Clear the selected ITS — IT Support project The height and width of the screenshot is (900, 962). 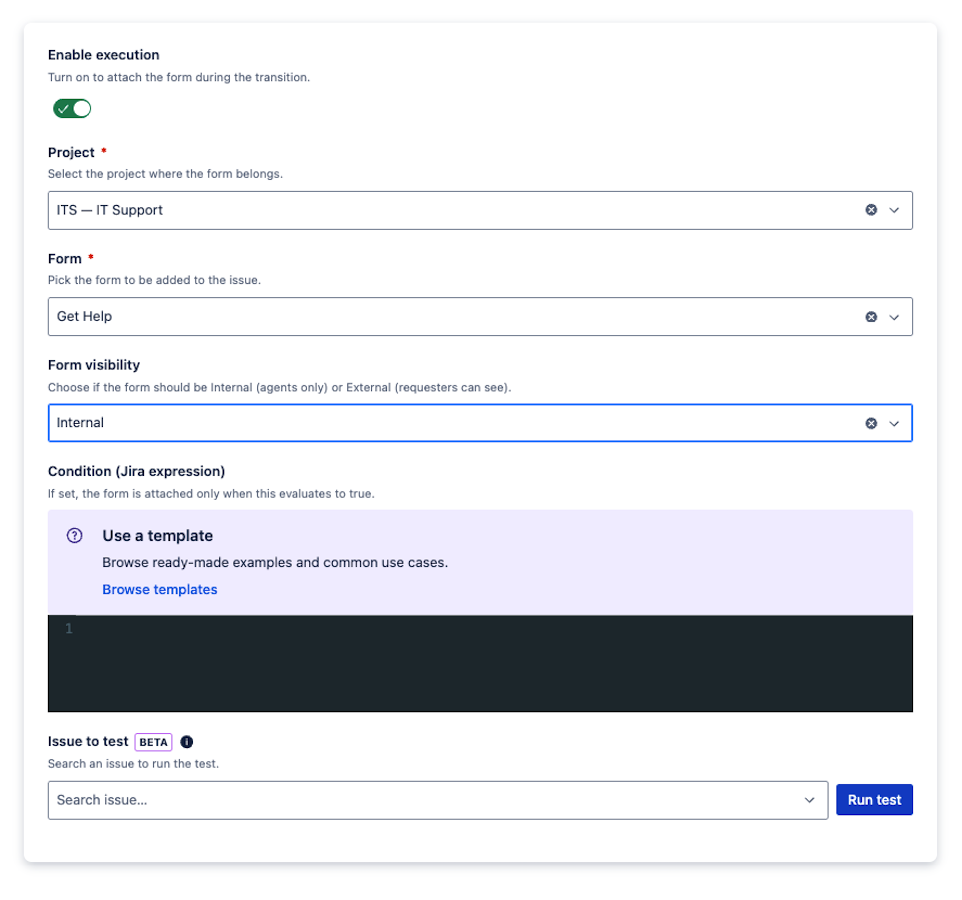pyautogui.click(x=871, y=210)
